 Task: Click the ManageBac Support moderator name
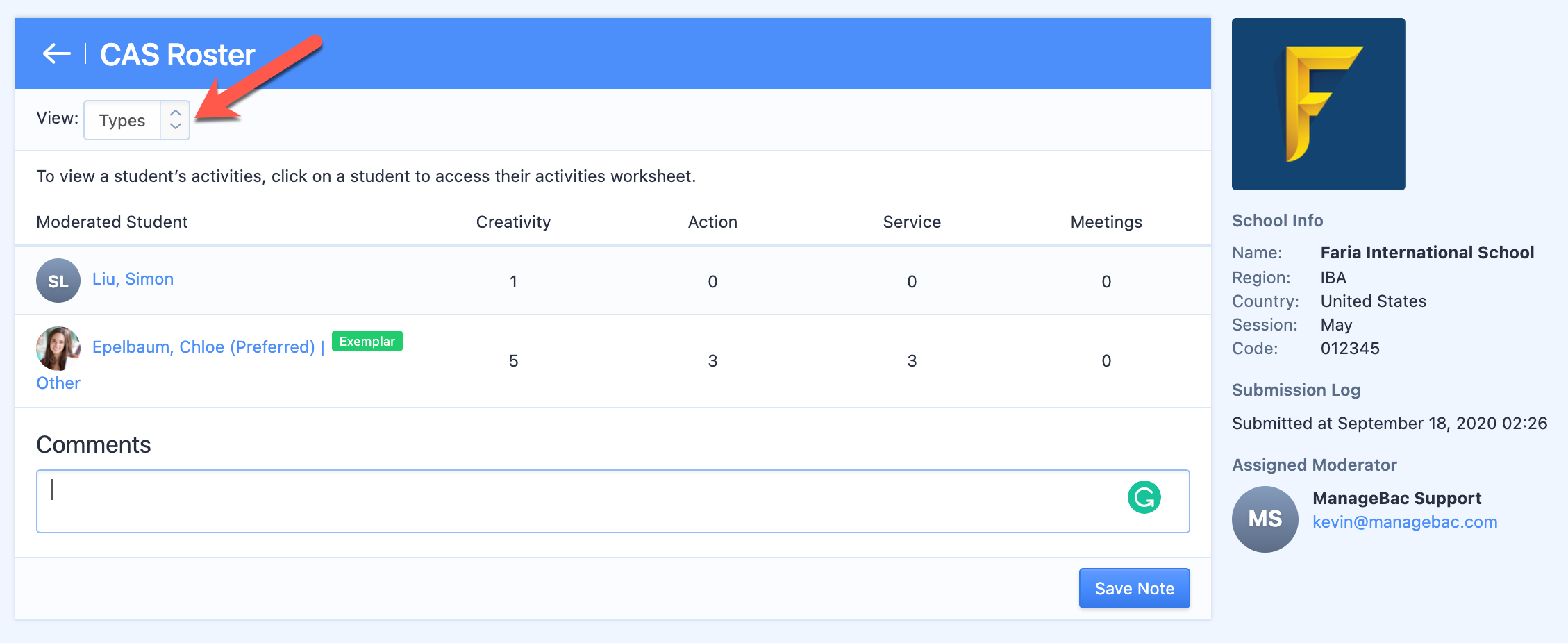tap(1396, 499)
